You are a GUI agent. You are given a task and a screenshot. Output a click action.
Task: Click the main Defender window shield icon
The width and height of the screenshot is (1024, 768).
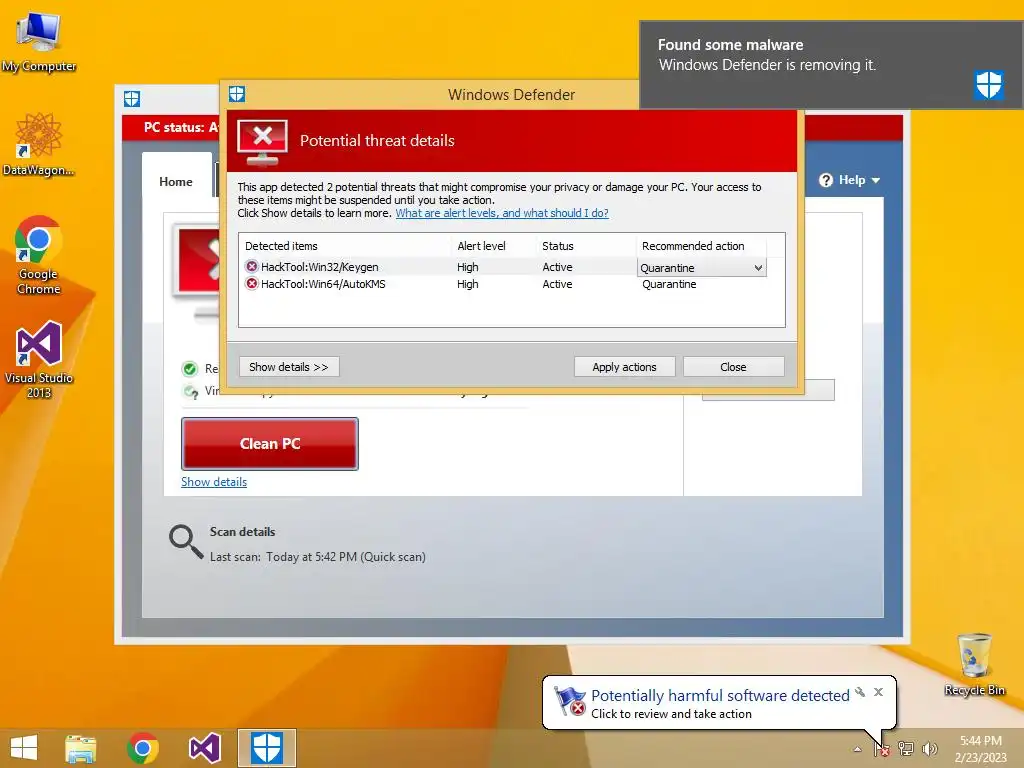coord(132,99)
